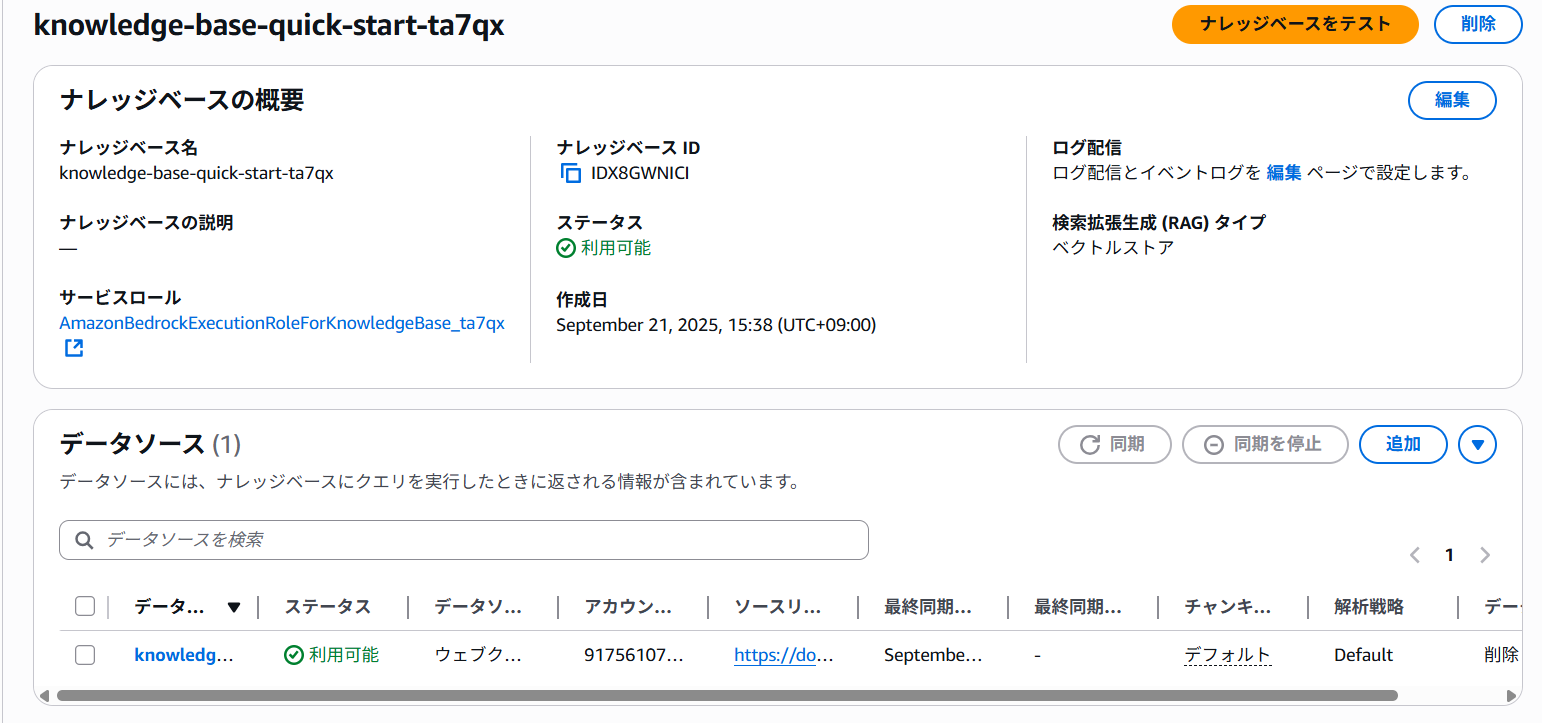Click the horizontal table scrollbar
Screen dimensions: 1542x723
[x=727, y=695]
